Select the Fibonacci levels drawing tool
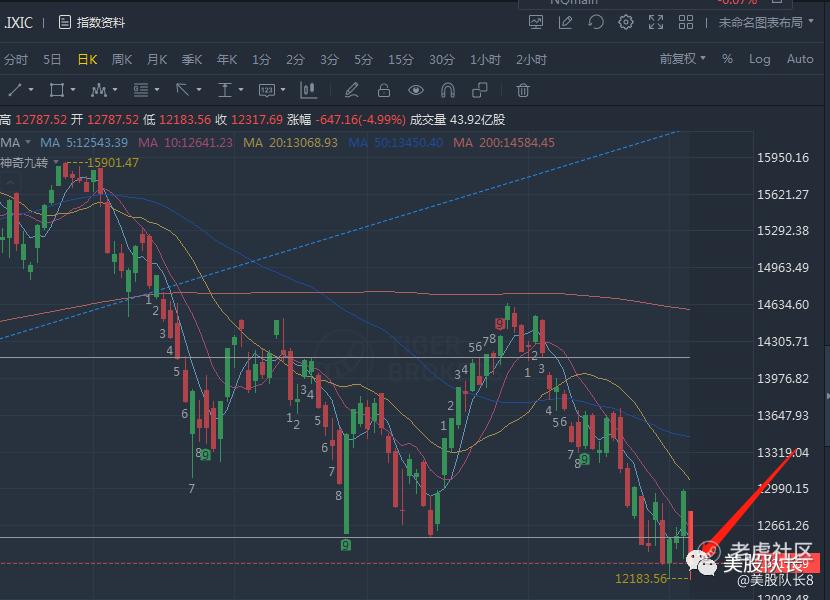This screenshot has width=830, height=600. click(x=140, y=90)
